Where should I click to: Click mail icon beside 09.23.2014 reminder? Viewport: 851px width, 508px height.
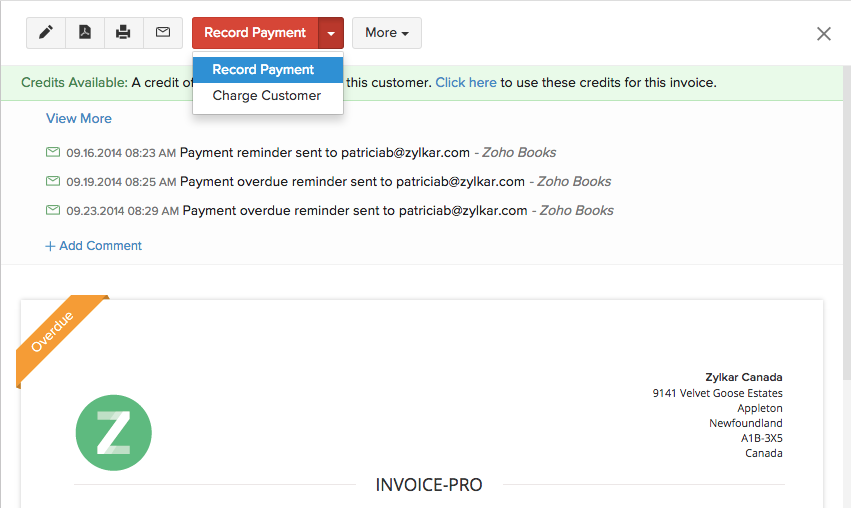pos(53,210)
